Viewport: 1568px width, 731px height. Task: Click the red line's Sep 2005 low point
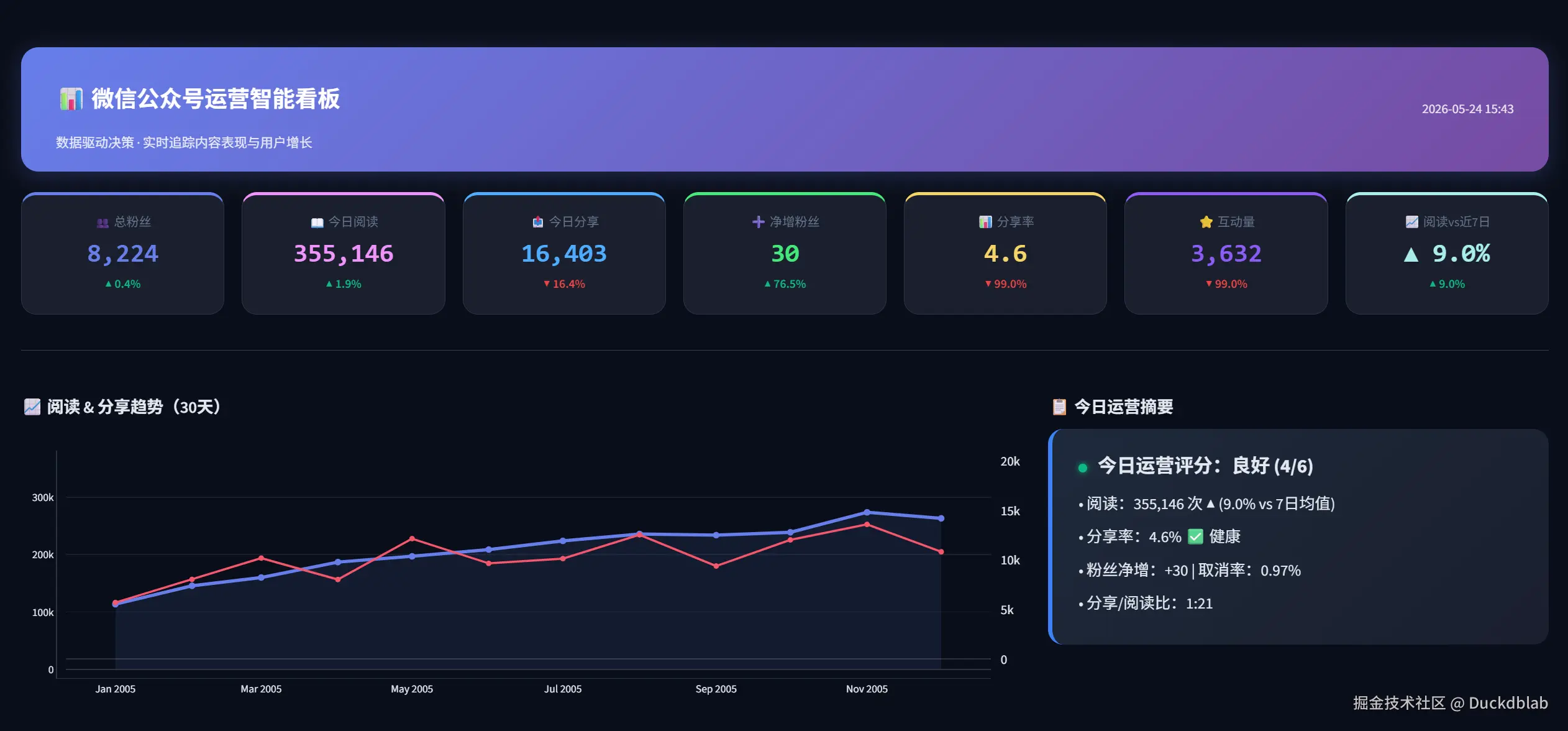(x=716, y=566)
